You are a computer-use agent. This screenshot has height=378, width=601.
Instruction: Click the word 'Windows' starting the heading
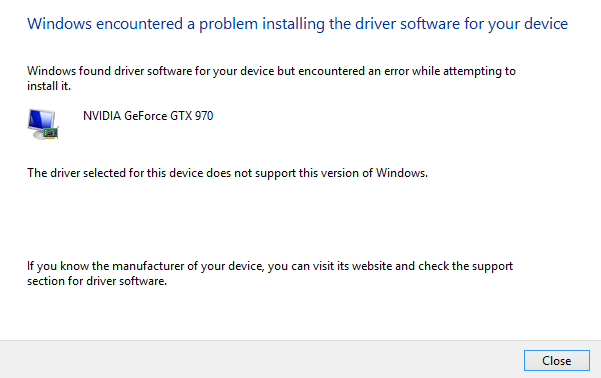click(59, 24)
